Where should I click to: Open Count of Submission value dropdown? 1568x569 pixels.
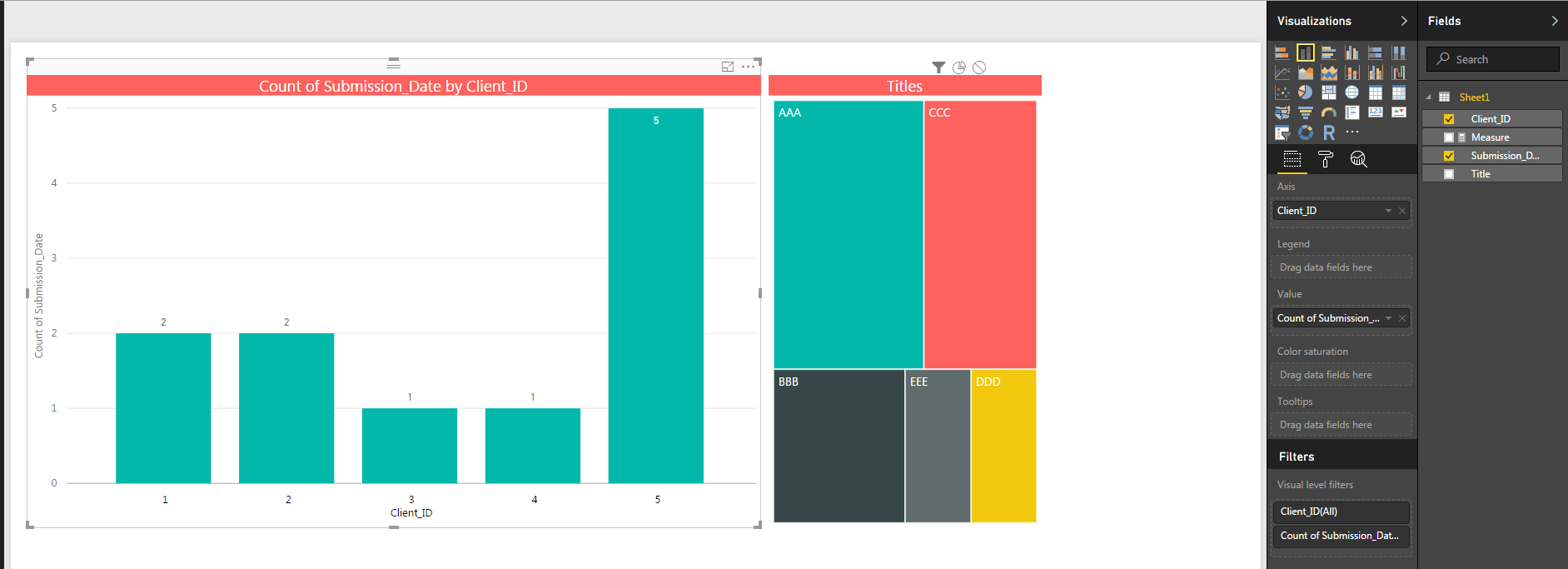coord(1388,318)
